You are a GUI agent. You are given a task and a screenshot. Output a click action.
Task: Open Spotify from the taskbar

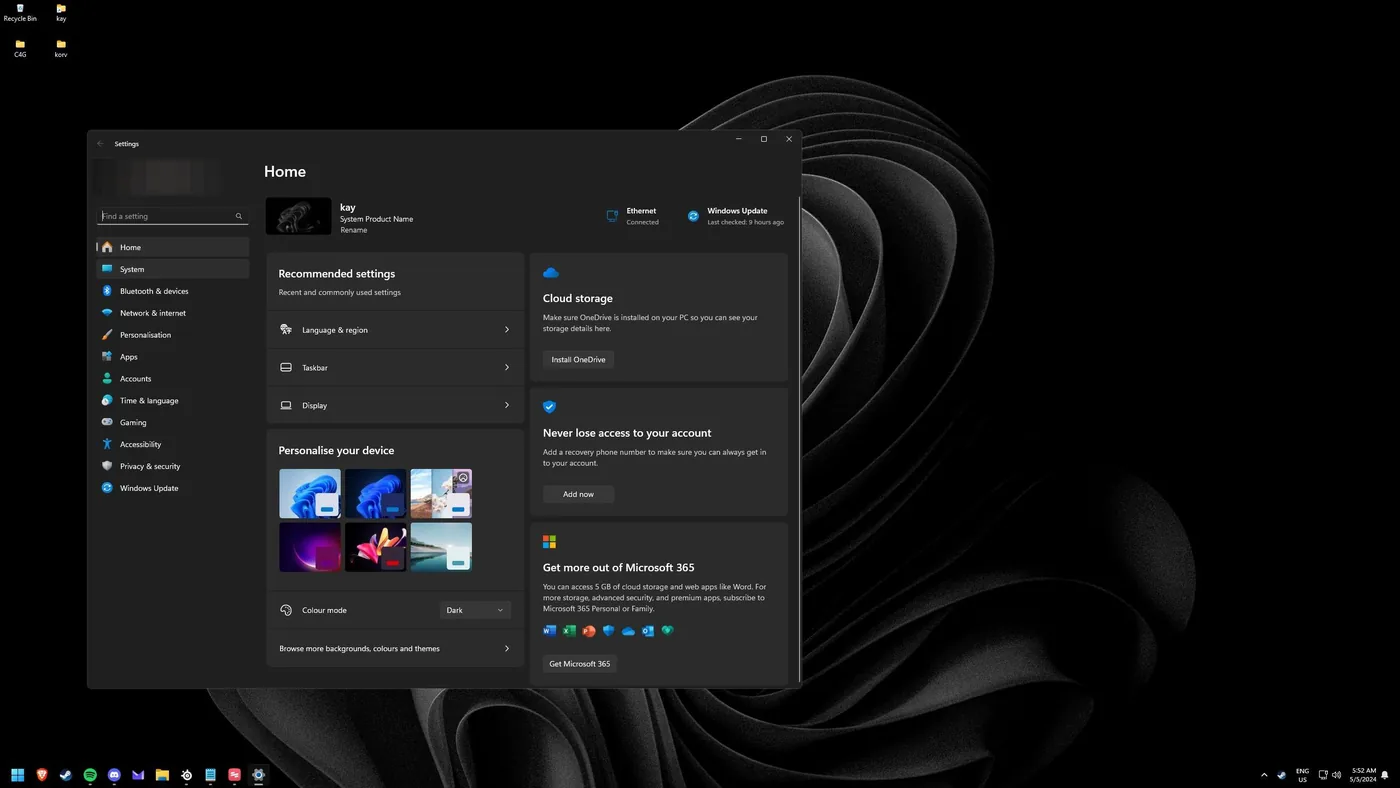pos(90,775)
